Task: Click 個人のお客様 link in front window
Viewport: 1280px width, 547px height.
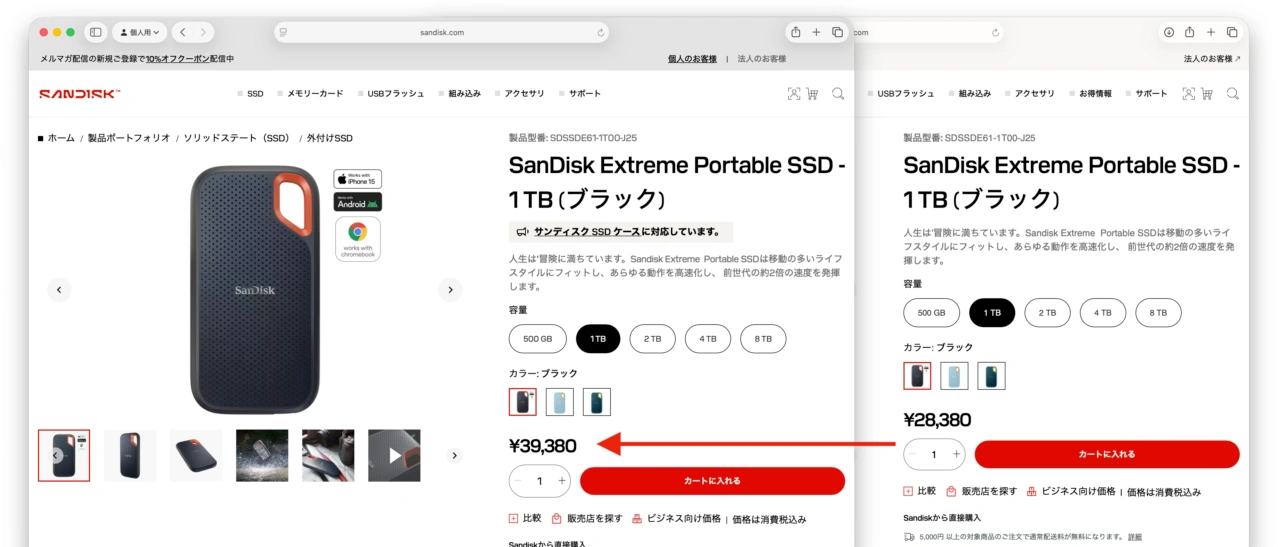Action: click(692, 59)
